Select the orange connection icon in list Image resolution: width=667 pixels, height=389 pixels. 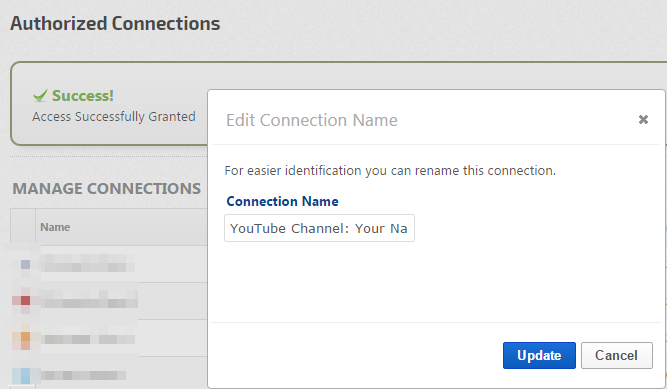tap(25, 338)
